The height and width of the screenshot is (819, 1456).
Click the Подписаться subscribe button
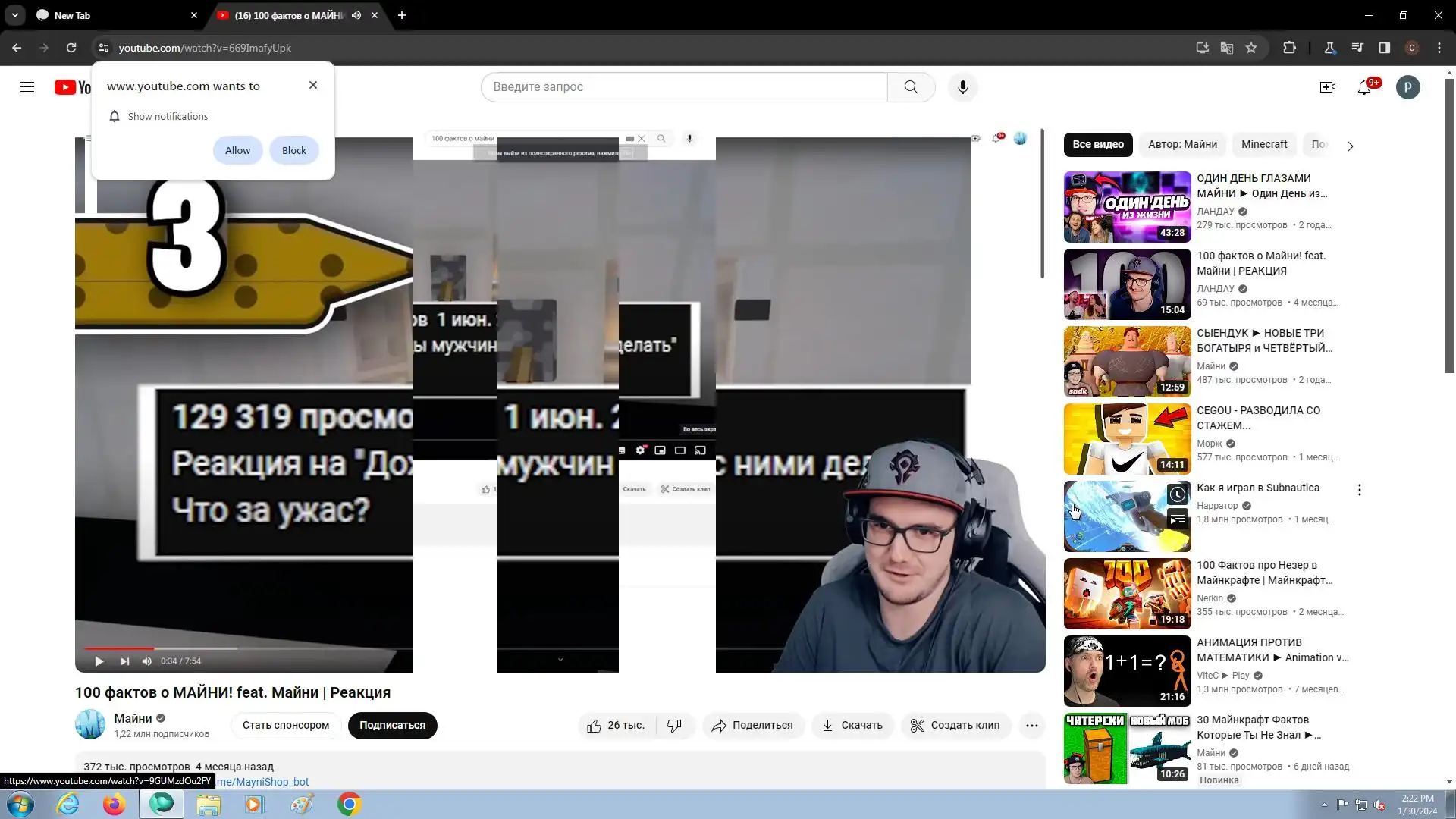[392, 726]
